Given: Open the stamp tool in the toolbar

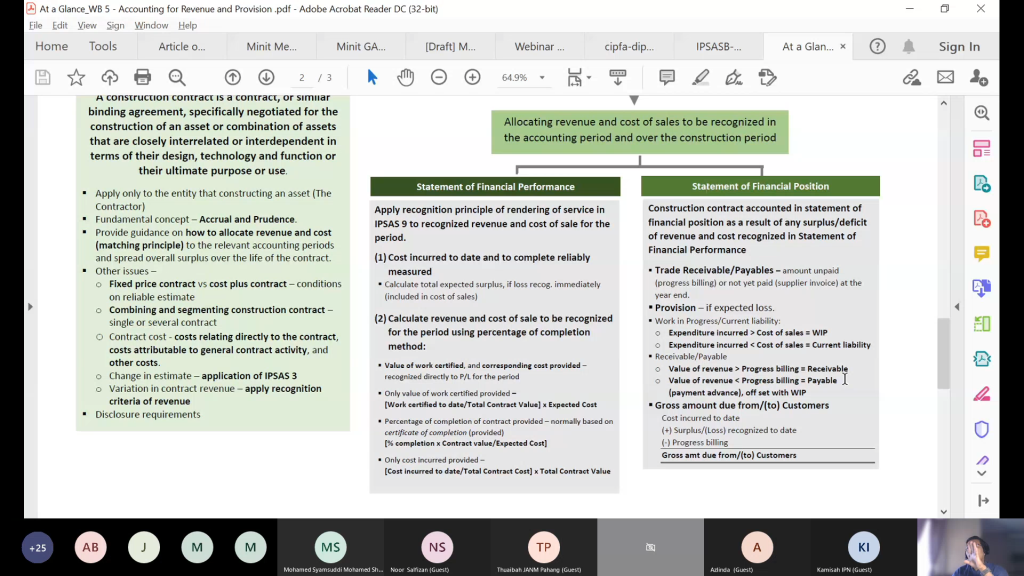Looking at the screenshot, I should (767, 78).
